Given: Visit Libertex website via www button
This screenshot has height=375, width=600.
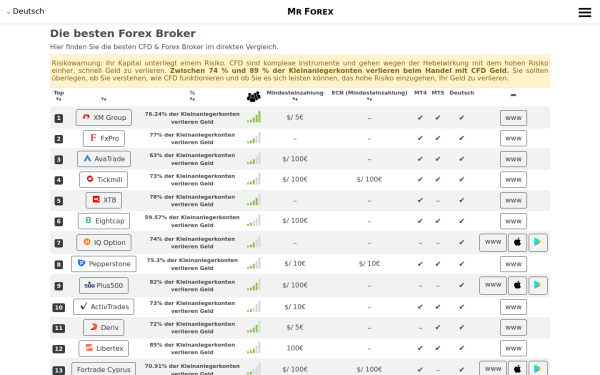Looking at the screenshot, I should (x=513, y=348).
